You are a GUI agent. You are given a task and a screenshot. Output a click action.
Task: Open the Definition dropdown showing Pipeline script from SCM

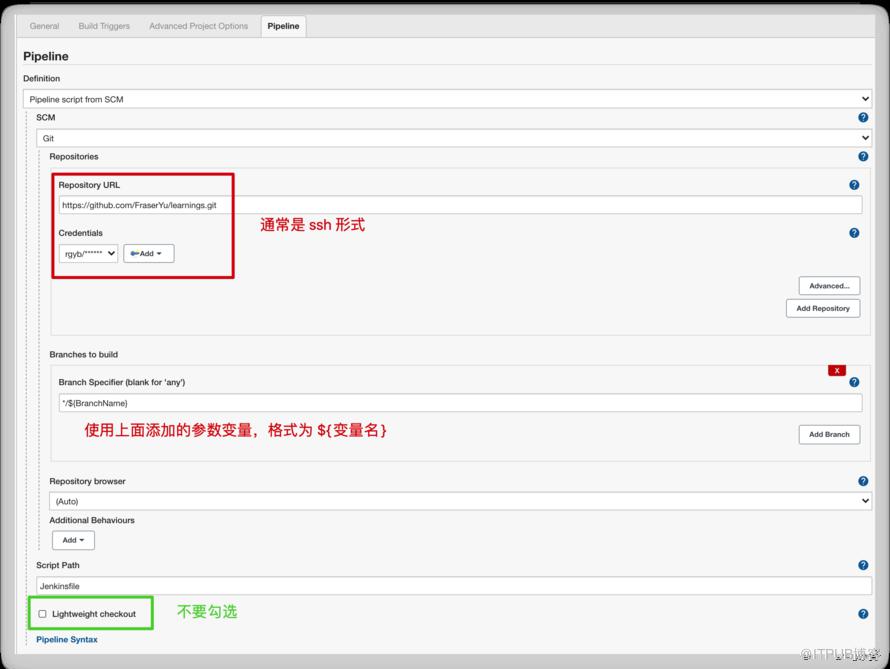pos(447,99)
